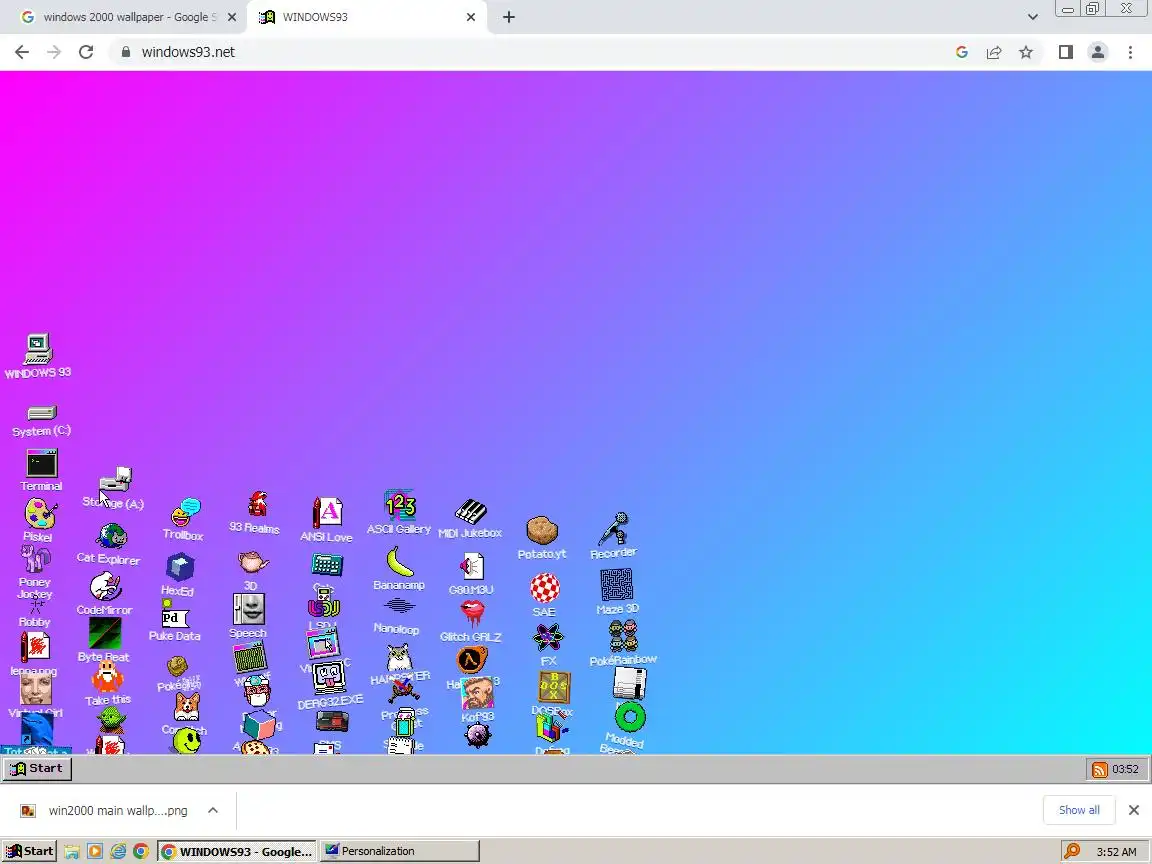The image size is (1152, 864).
Task: Toggle Chrome side panel
Action: (1066, 52)
